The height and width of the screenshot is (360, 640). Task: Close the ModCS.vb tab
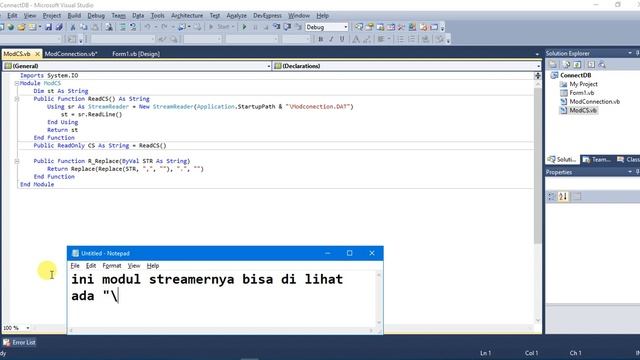37,54
